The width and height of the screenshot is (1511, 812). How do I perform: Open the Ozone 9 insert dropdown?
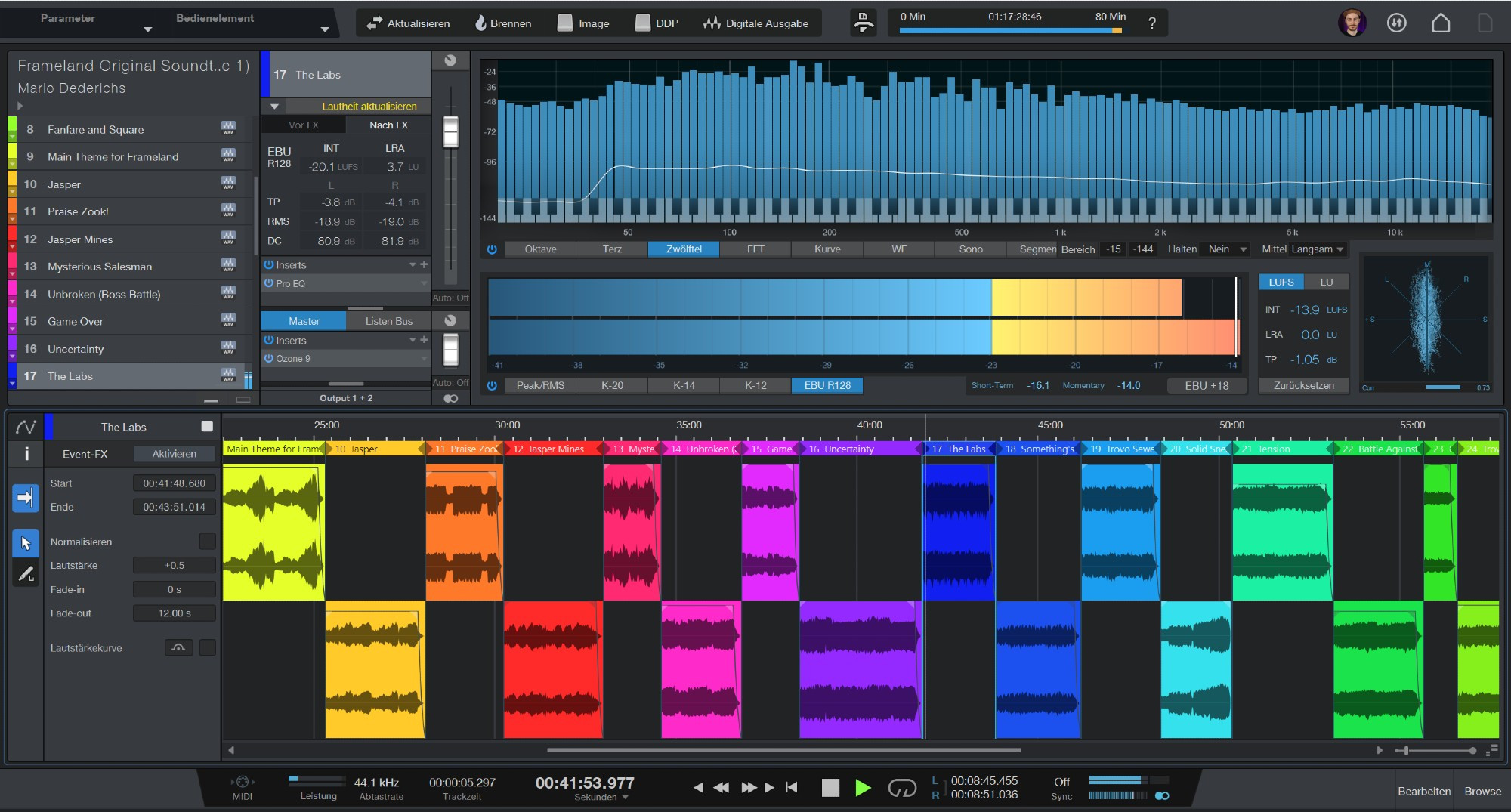[424, 358]
